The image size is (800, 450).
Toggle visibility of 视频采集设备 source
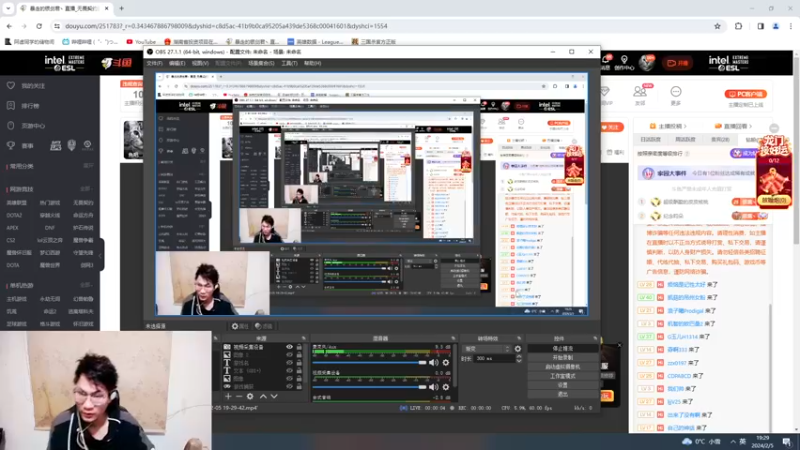click(289, 347)
